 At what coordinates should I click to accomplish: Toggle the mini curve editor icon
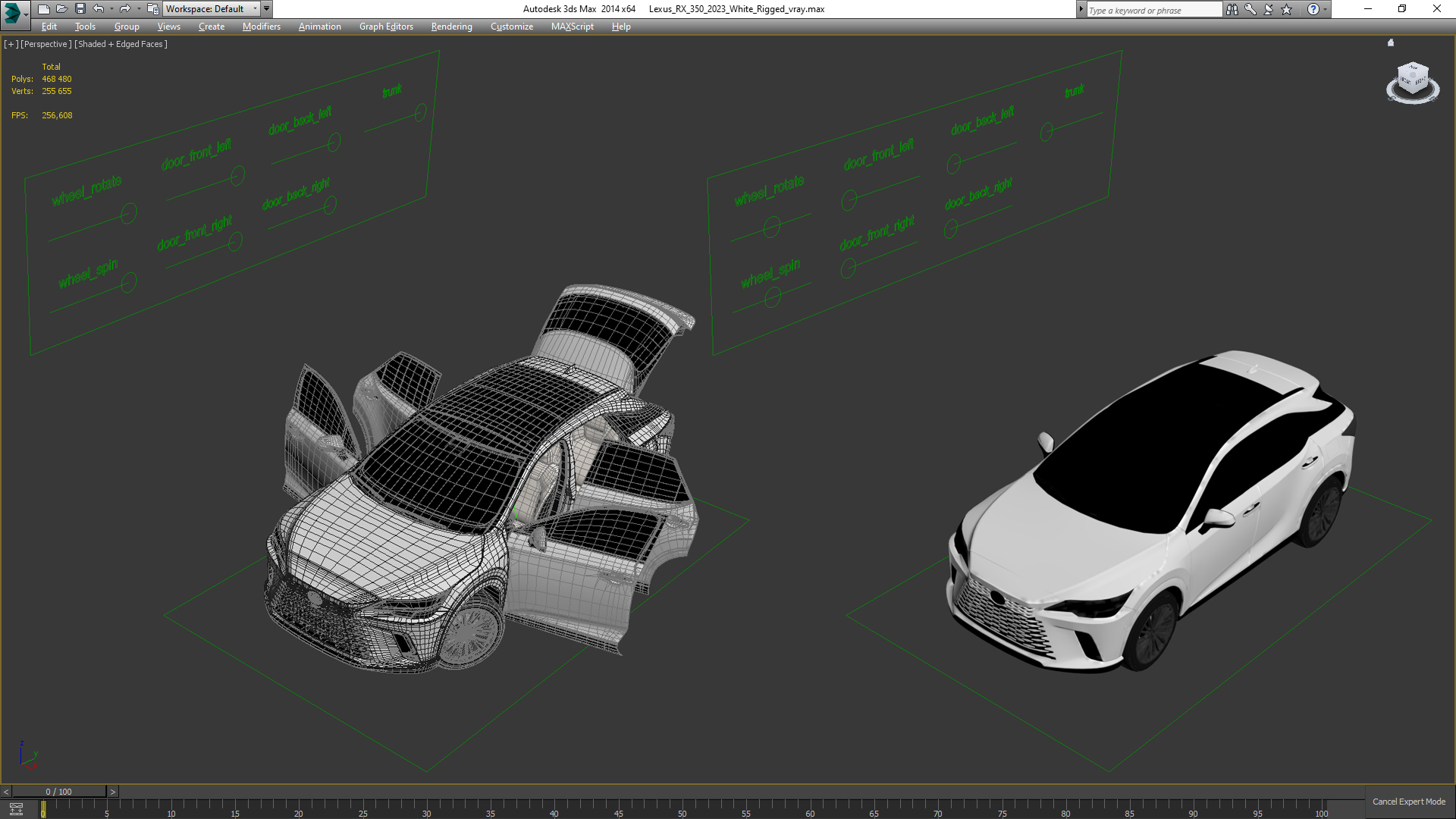pos(16,809)
